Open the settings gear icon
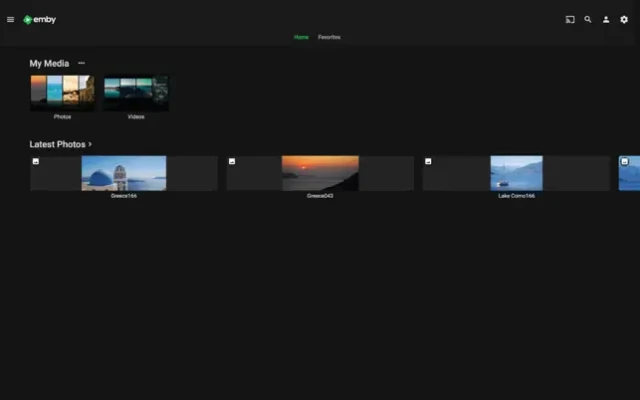640x400 pixels. coord(624,19)
